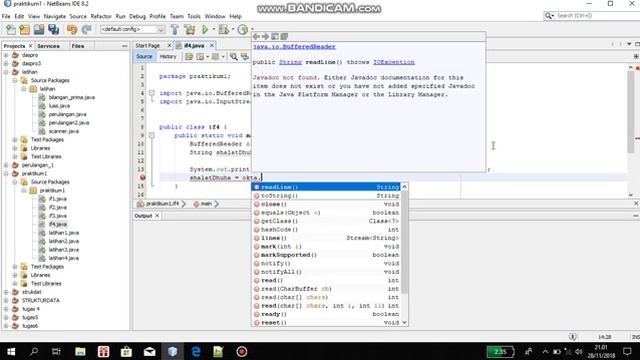The height and width of the screenshot is (360, 640).
Task: Click Bandicam record icon in taskbar
Action: click(242, 351)
